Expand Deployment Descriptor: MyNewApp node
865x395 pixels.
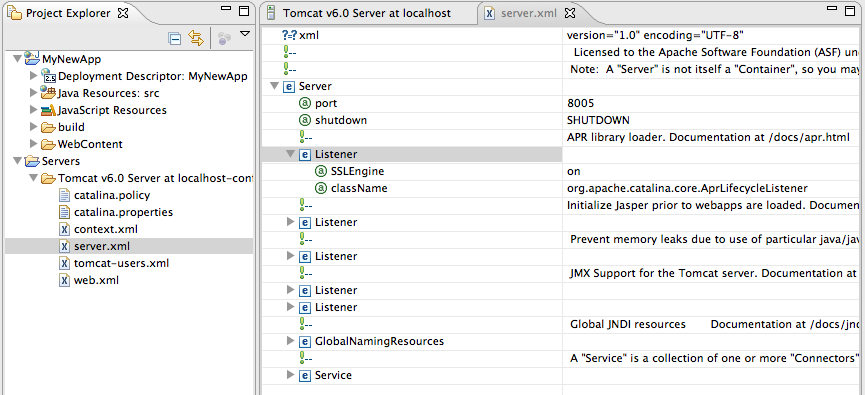click(33, 76)
